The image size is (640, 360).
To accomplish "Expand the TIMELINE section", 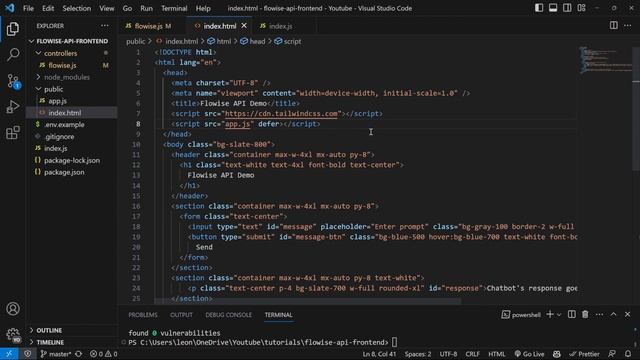I will click(72, 342).
